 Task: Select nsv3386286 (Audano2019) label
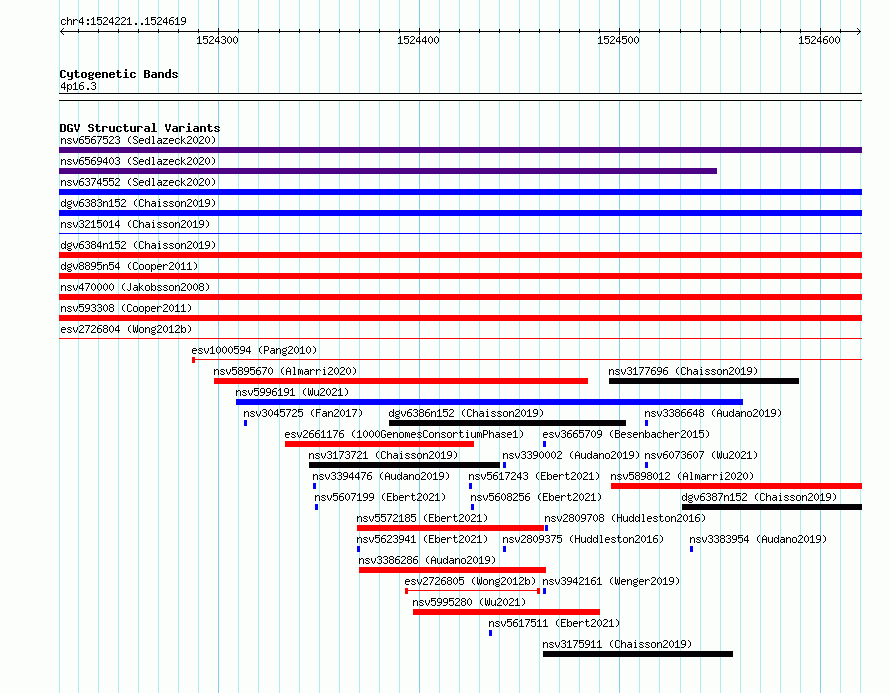tap(427, 560)
